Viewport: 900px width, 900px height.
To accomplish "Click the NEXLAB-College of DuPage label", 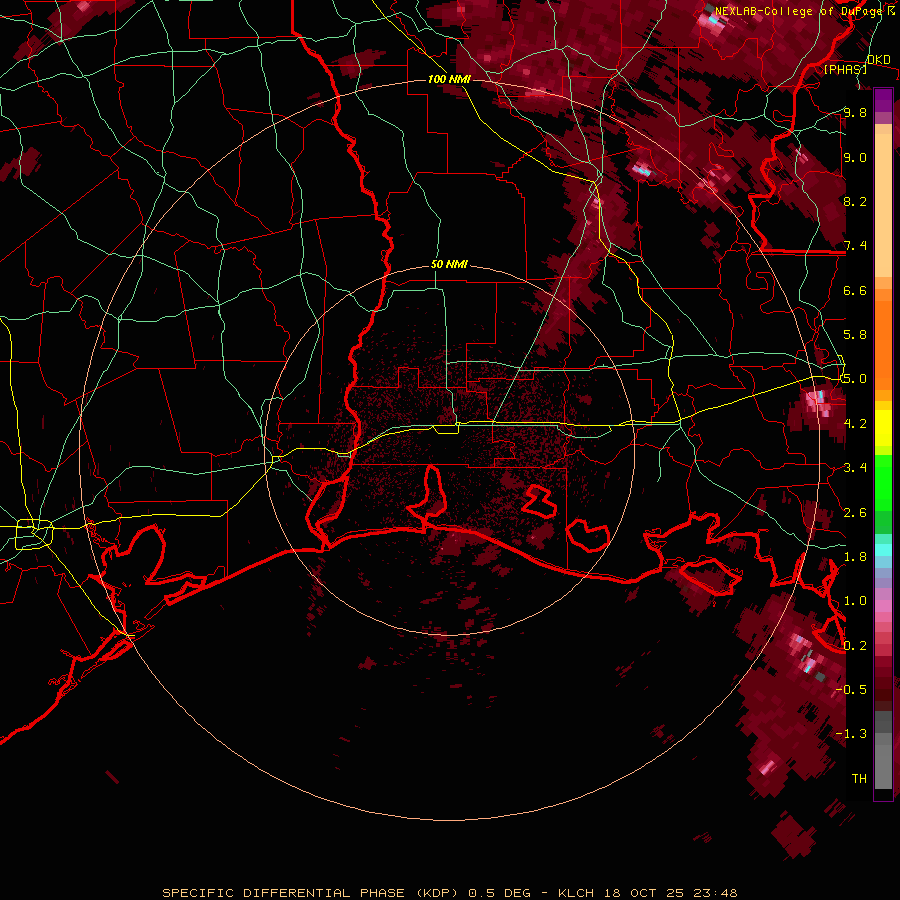I will [798, 11].
